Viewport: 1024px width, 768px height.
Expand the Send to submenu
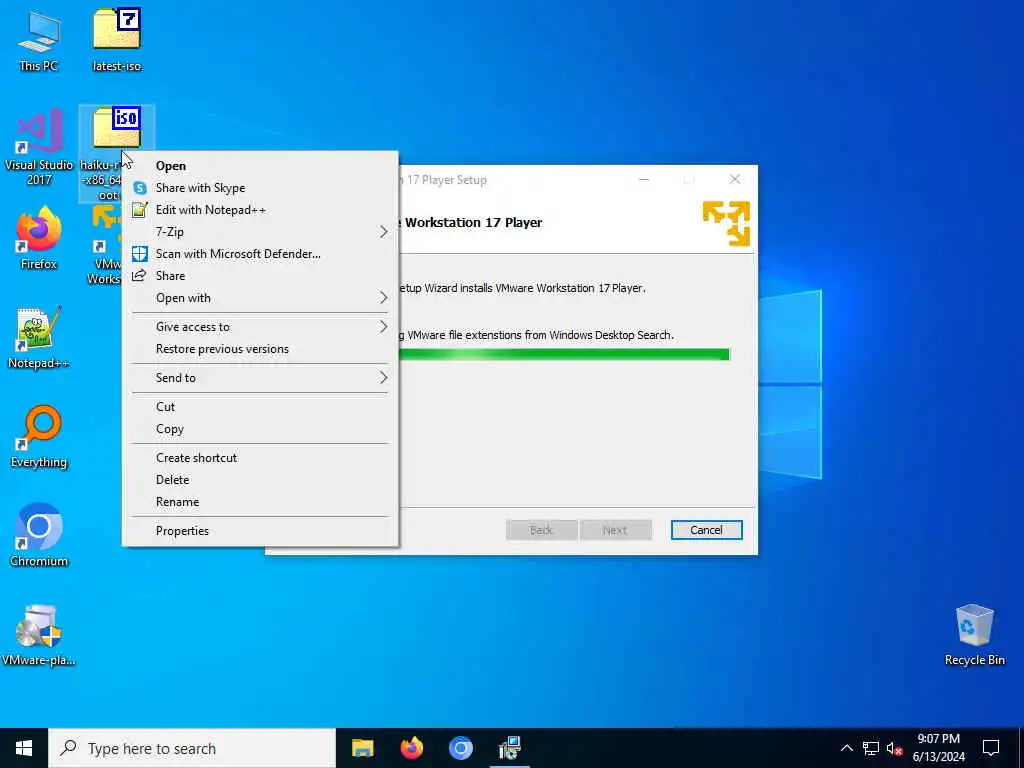(261, 377)
